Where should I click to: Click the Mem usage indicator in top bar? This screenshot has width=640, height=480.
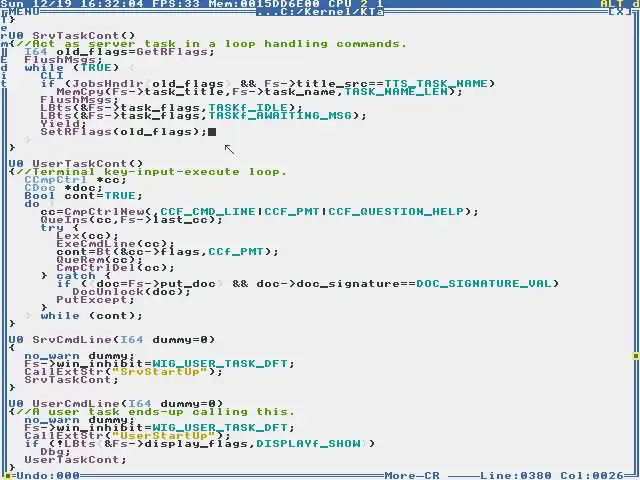point(264,4)
